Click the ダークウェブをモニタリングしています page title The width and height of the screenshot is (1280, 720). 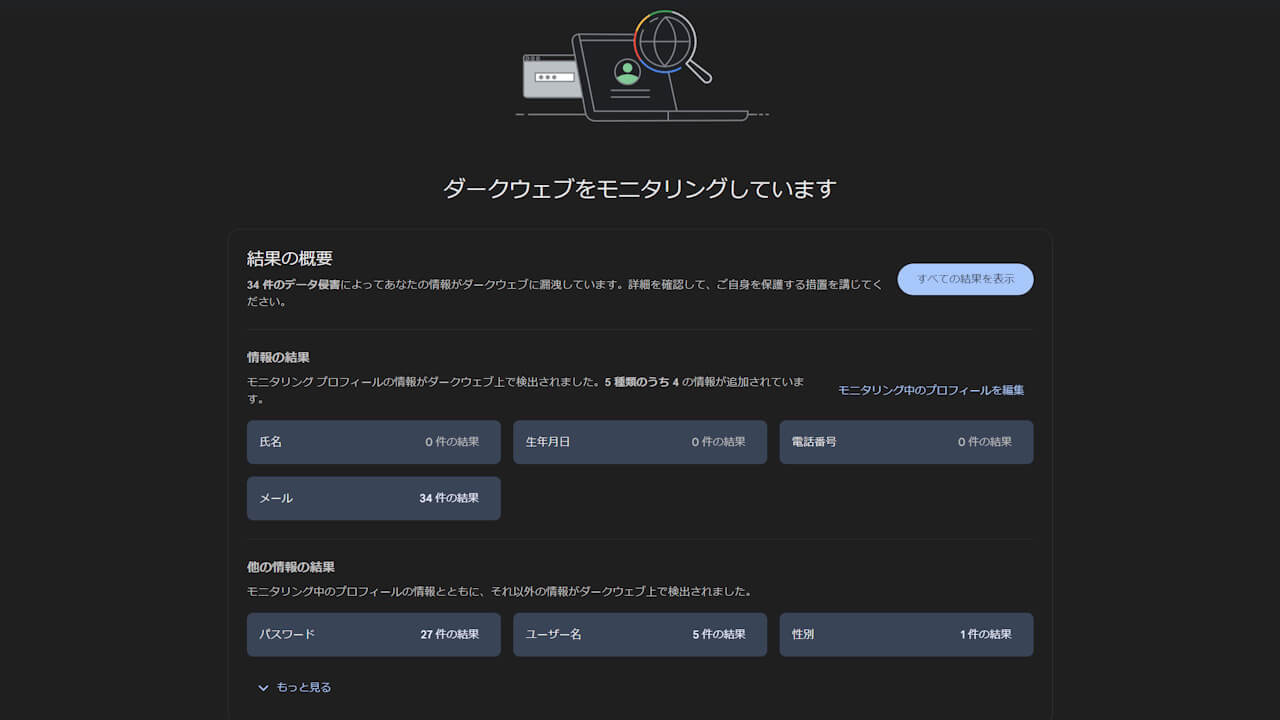640,188
